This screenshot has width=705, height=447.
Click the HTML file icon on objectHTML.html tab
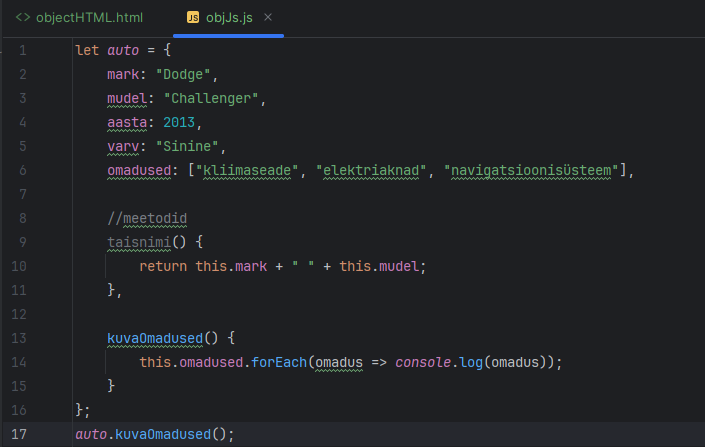22,18
